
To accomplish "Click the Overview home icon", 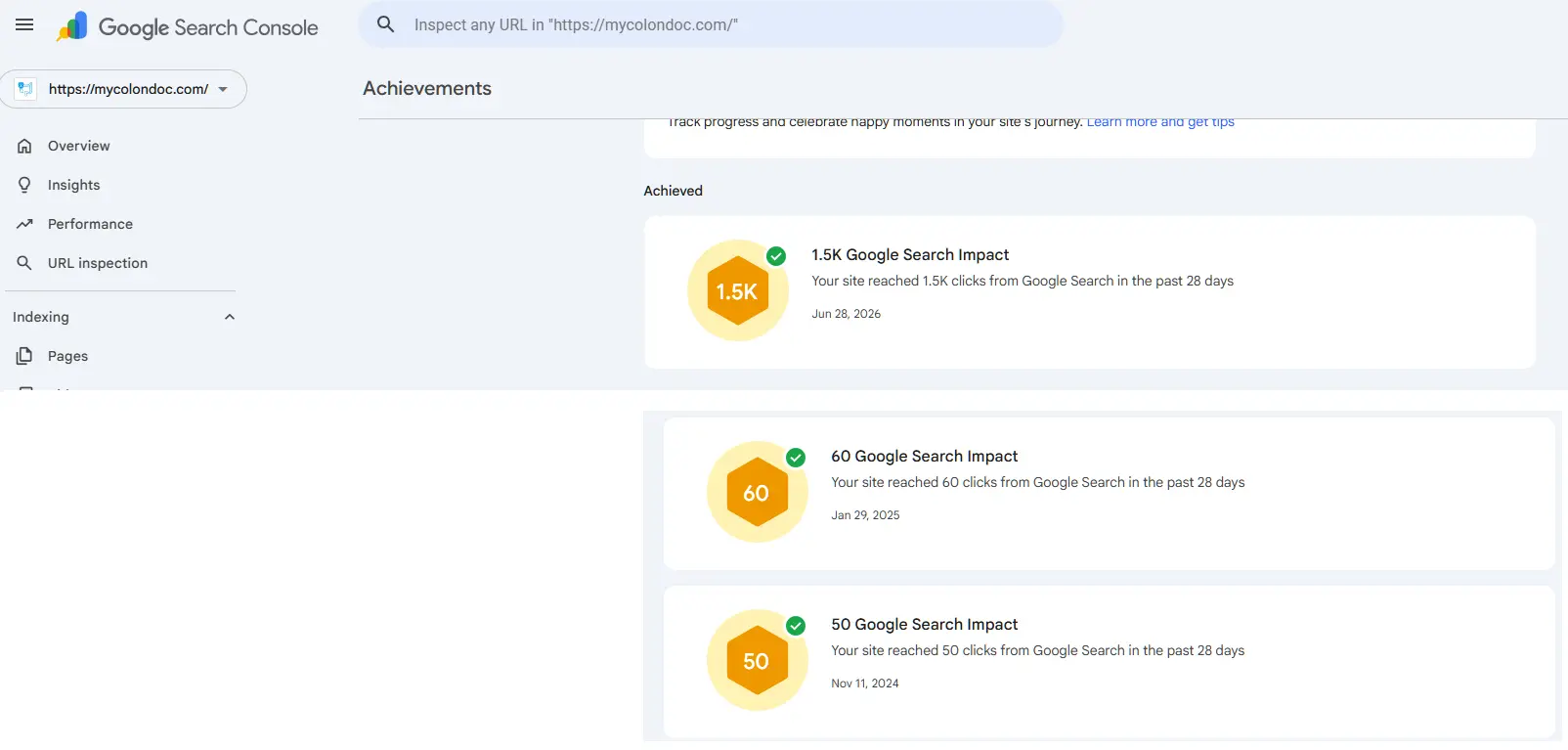I will (25, 146).
